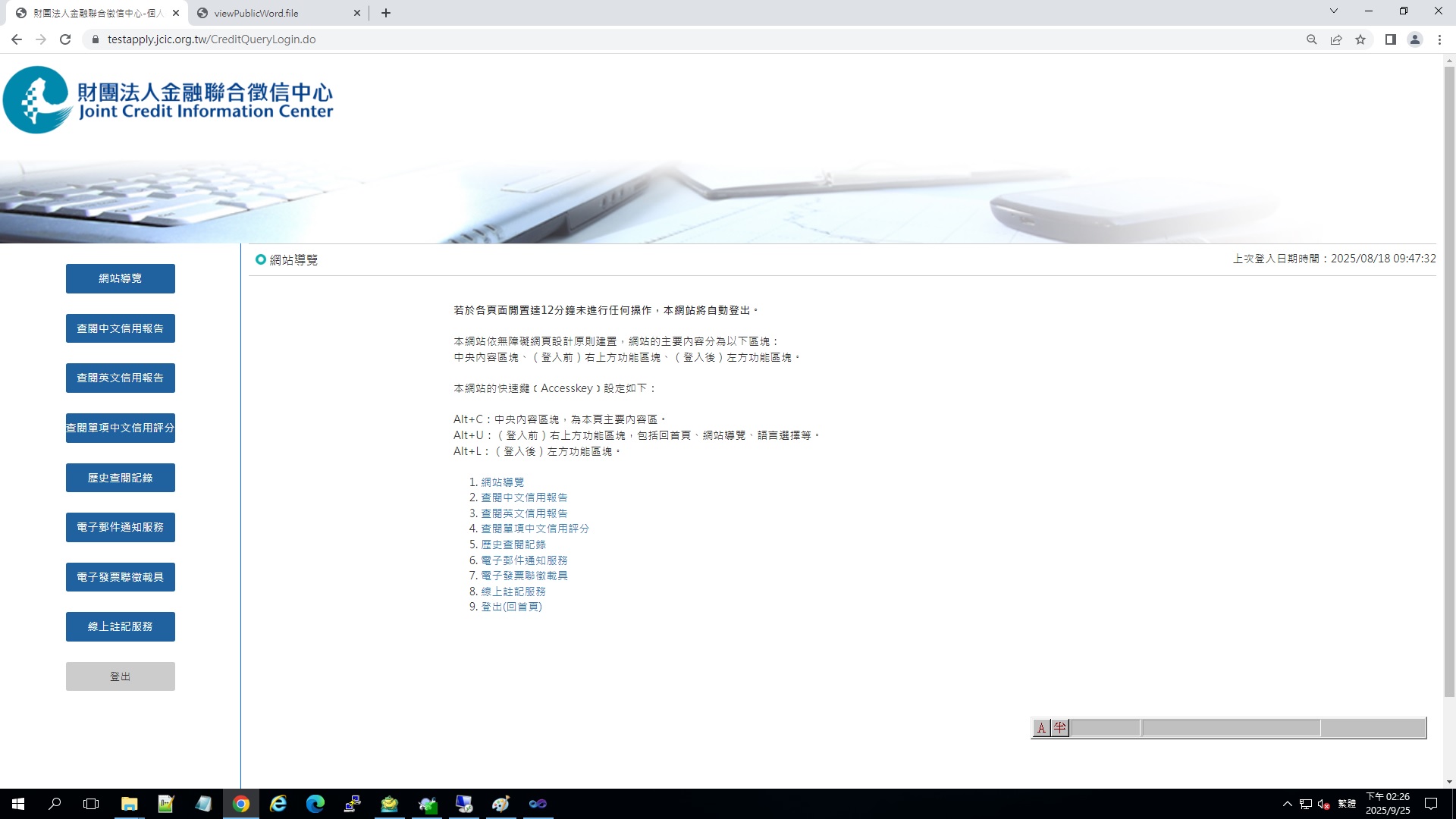Click the Chrome profile avatar icon

pyautogui.click(x=1414, y=39)
